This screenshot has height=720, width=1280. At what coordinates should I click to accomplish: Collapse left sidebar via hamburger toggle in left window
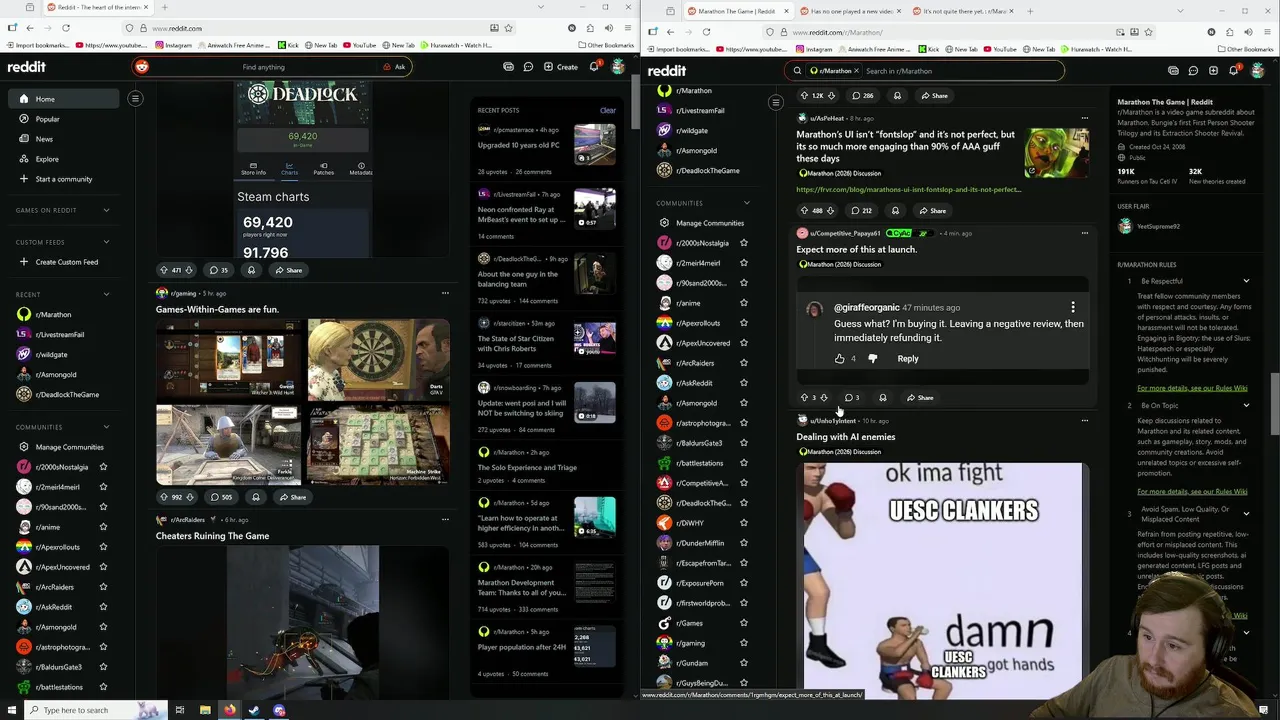click(x=135, y=98)
